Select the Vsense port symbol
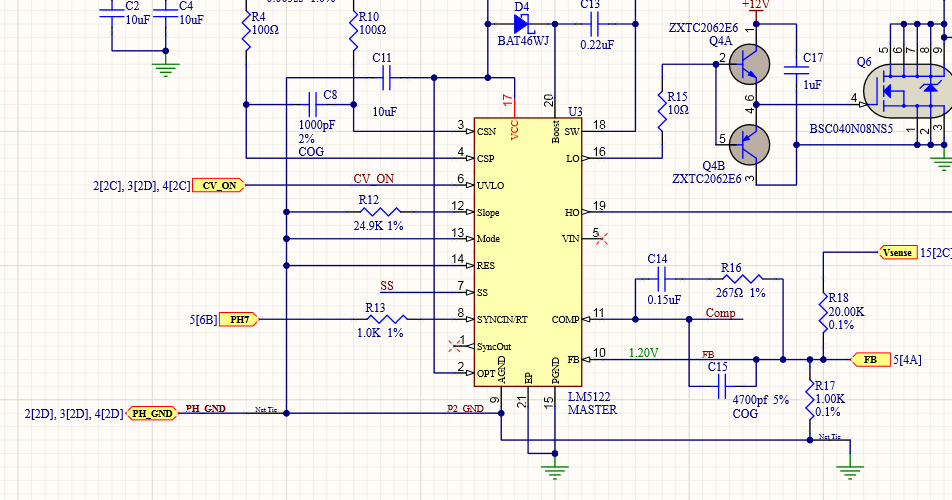This screenshot has width=952, height=500. [897, 252]
